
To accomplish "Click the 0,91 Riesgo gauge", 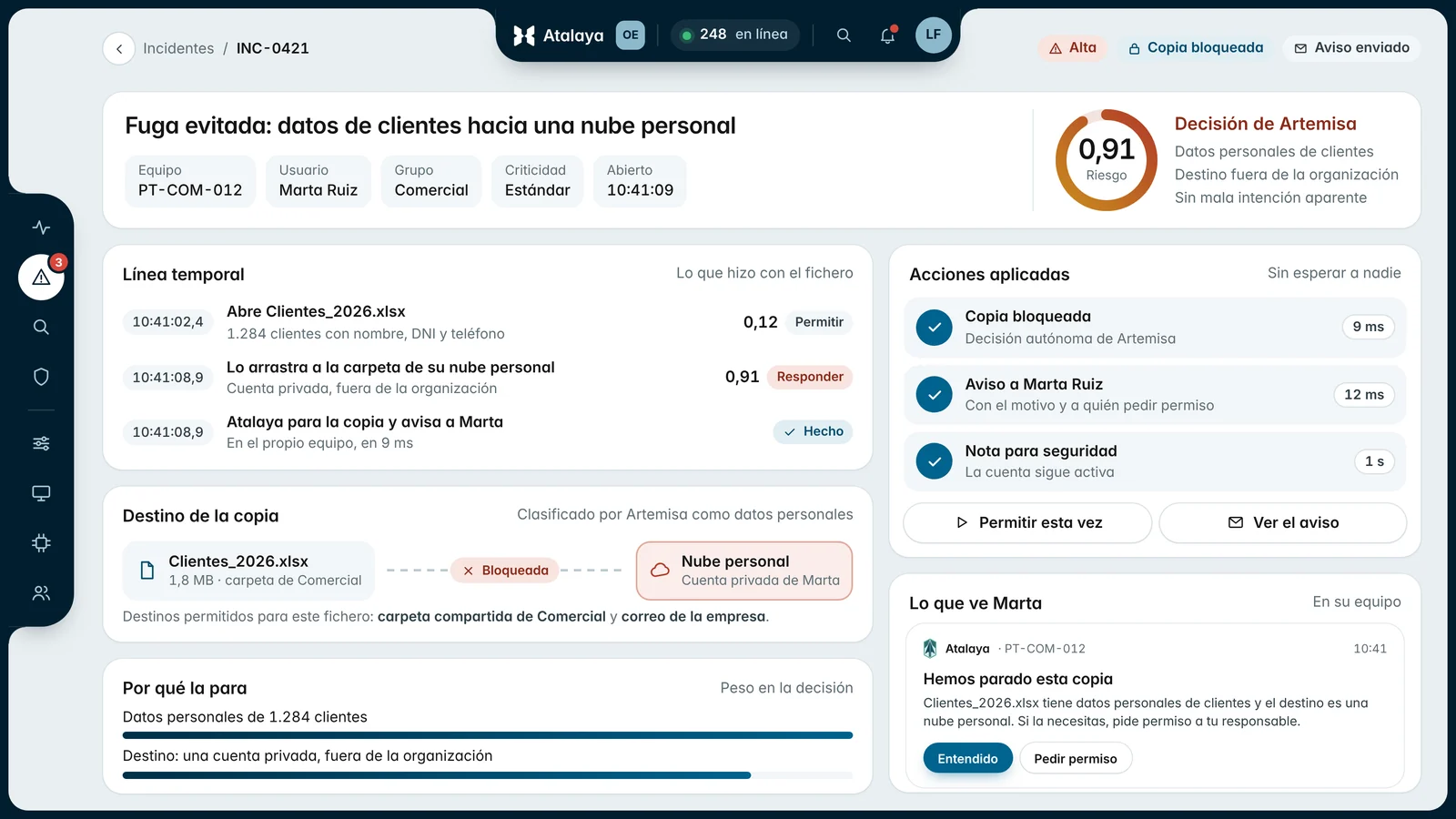I will point(1107,160).
